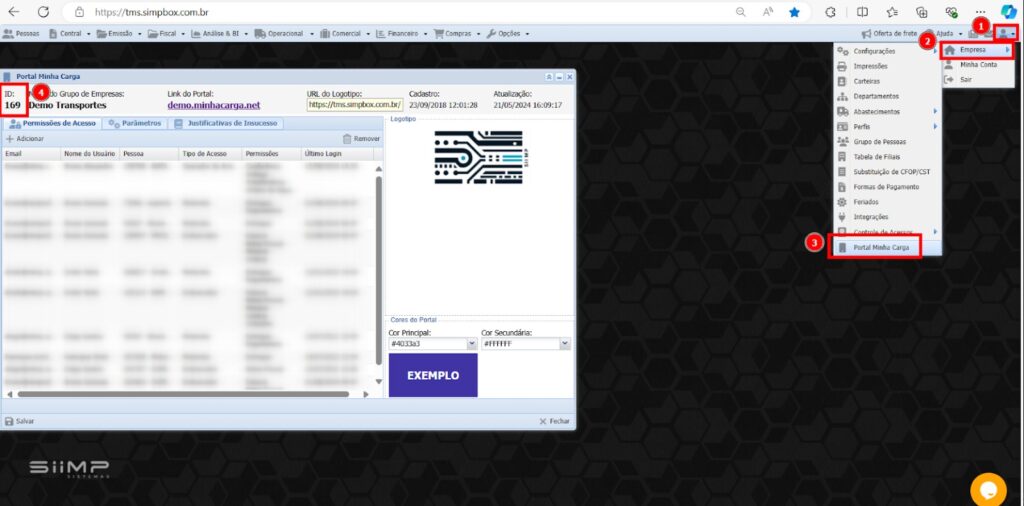
Task: Open the Financeiro menu
Action: pos(401,33)
